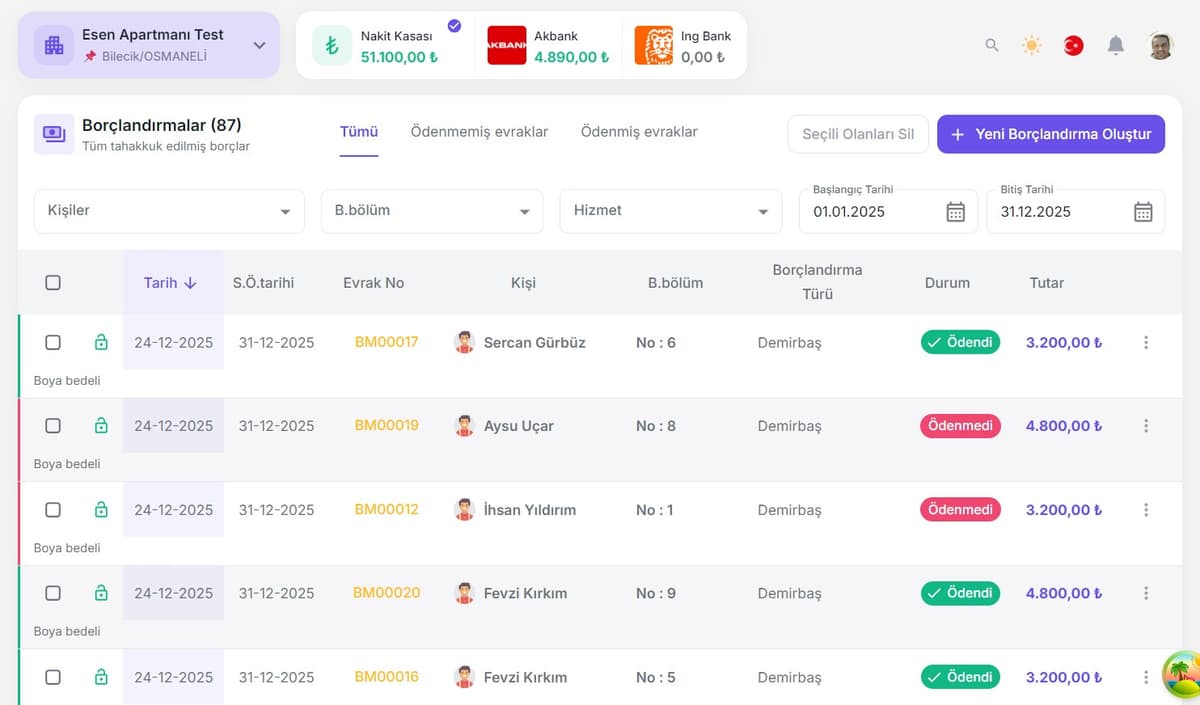Select checkbox for BM00017 row
This screenshot has width=1200, height=705.
pyautogui.click(x=53, y=342)
